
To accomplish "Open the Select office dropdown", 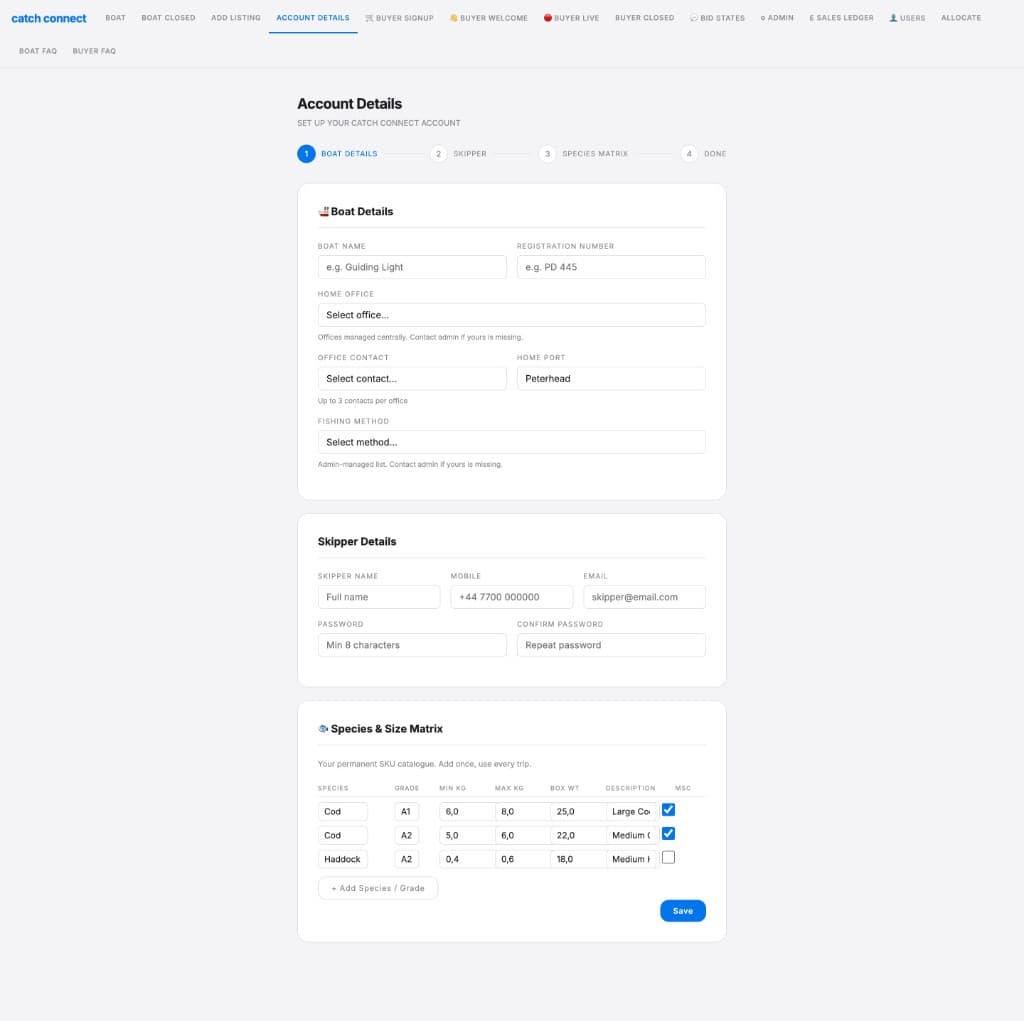I will 511,314.
